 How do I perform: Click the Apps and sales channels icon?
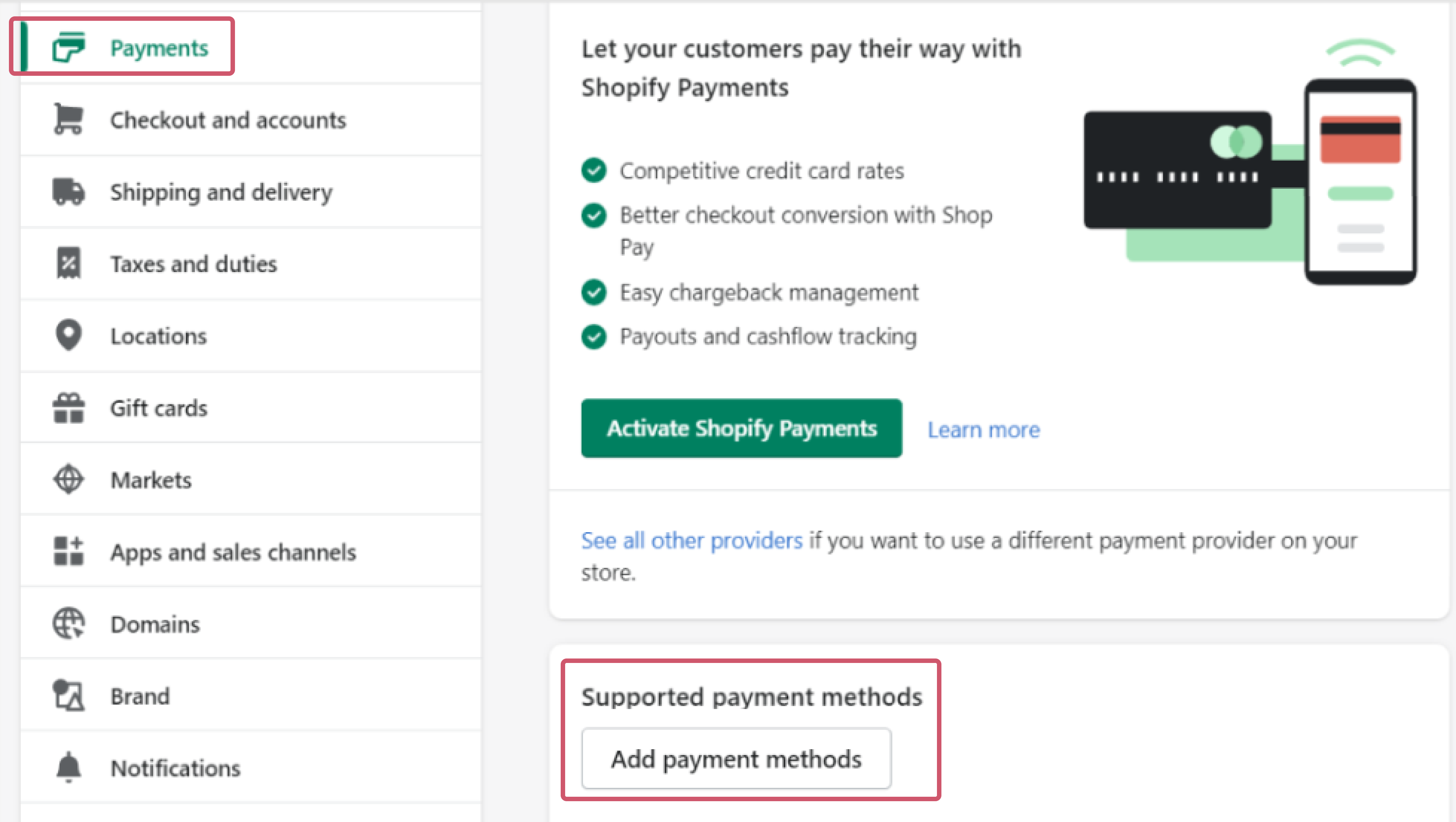(69, 551)
